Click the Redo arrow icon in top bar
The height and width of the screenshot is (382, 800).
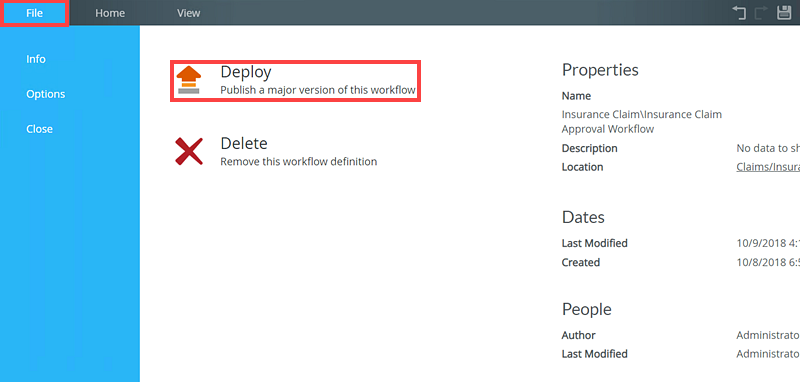pos(761,13)
